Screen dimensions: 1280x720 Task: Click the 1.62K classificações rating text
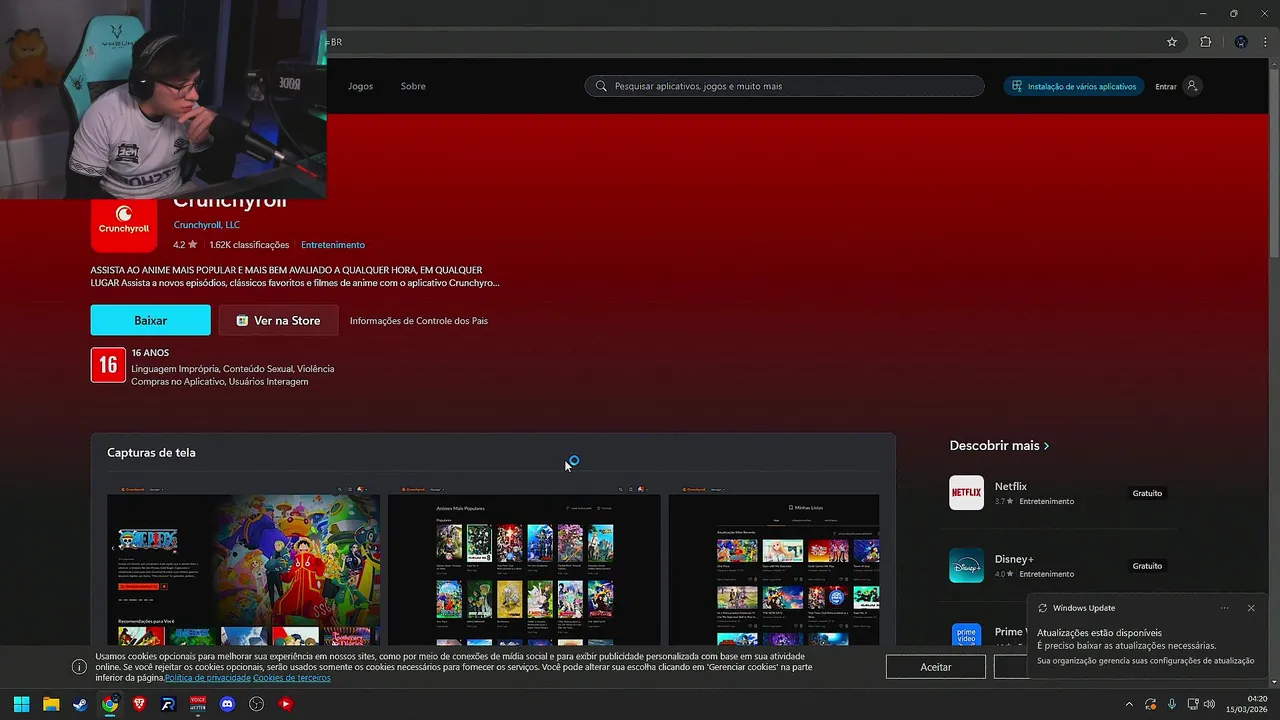point(249,245)
